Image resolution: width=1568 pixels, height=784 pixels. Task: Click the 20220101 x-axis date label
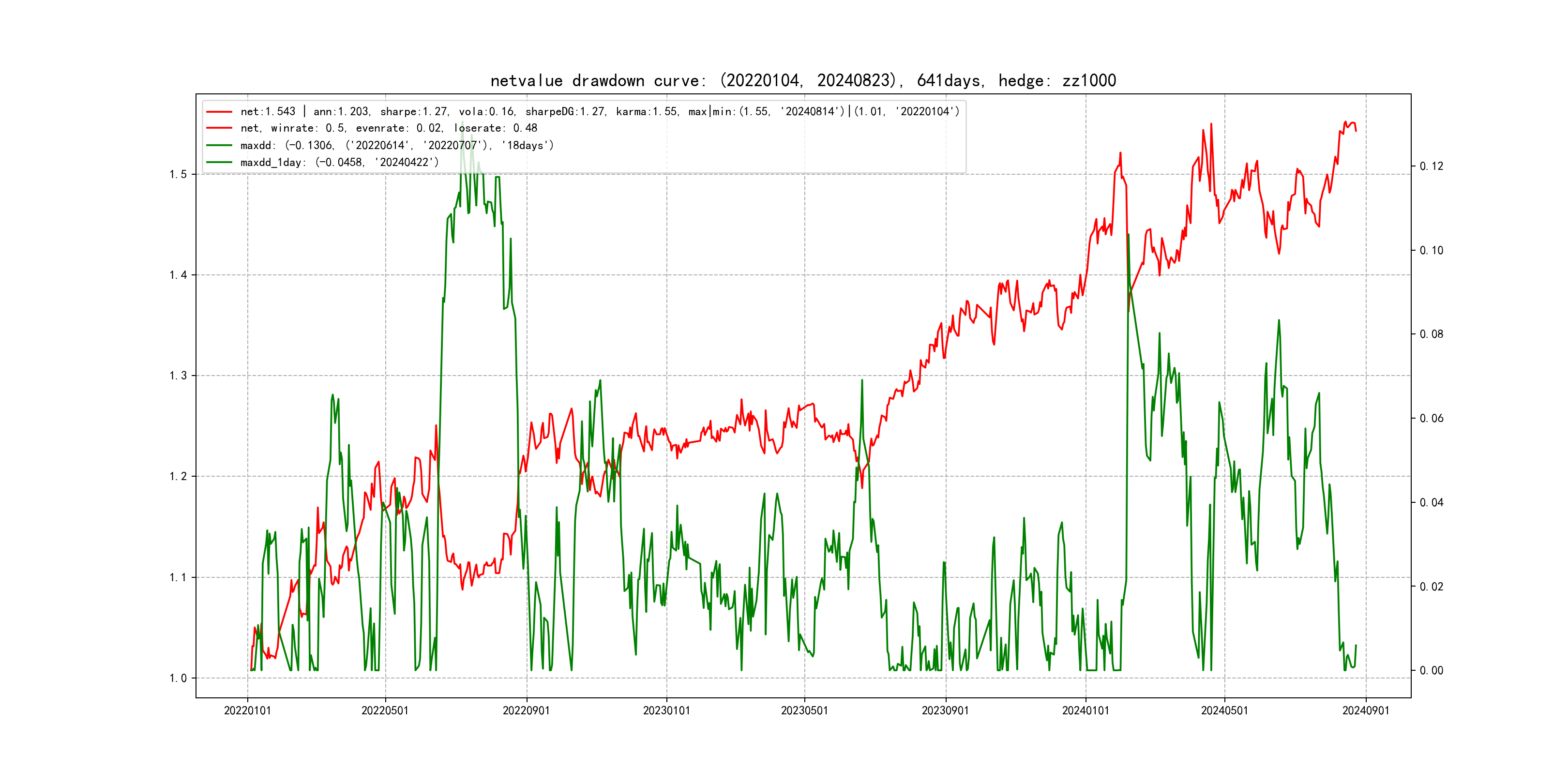click(x=247, y=711)
